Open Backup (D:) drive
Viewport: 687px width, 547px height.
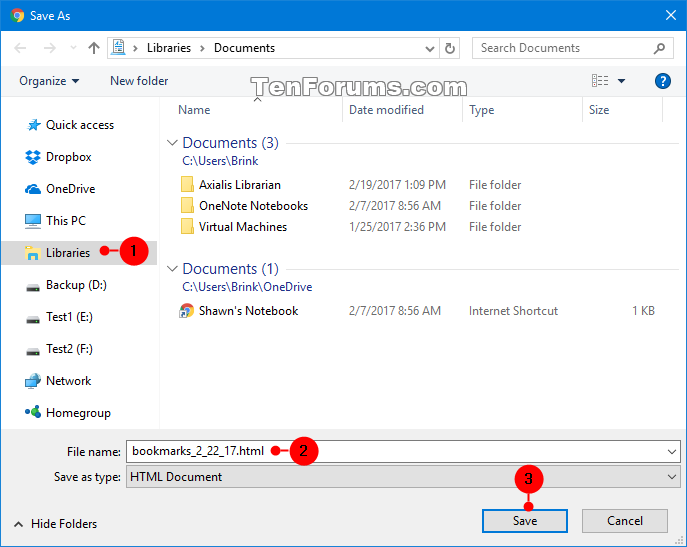(x=76, y=285)
